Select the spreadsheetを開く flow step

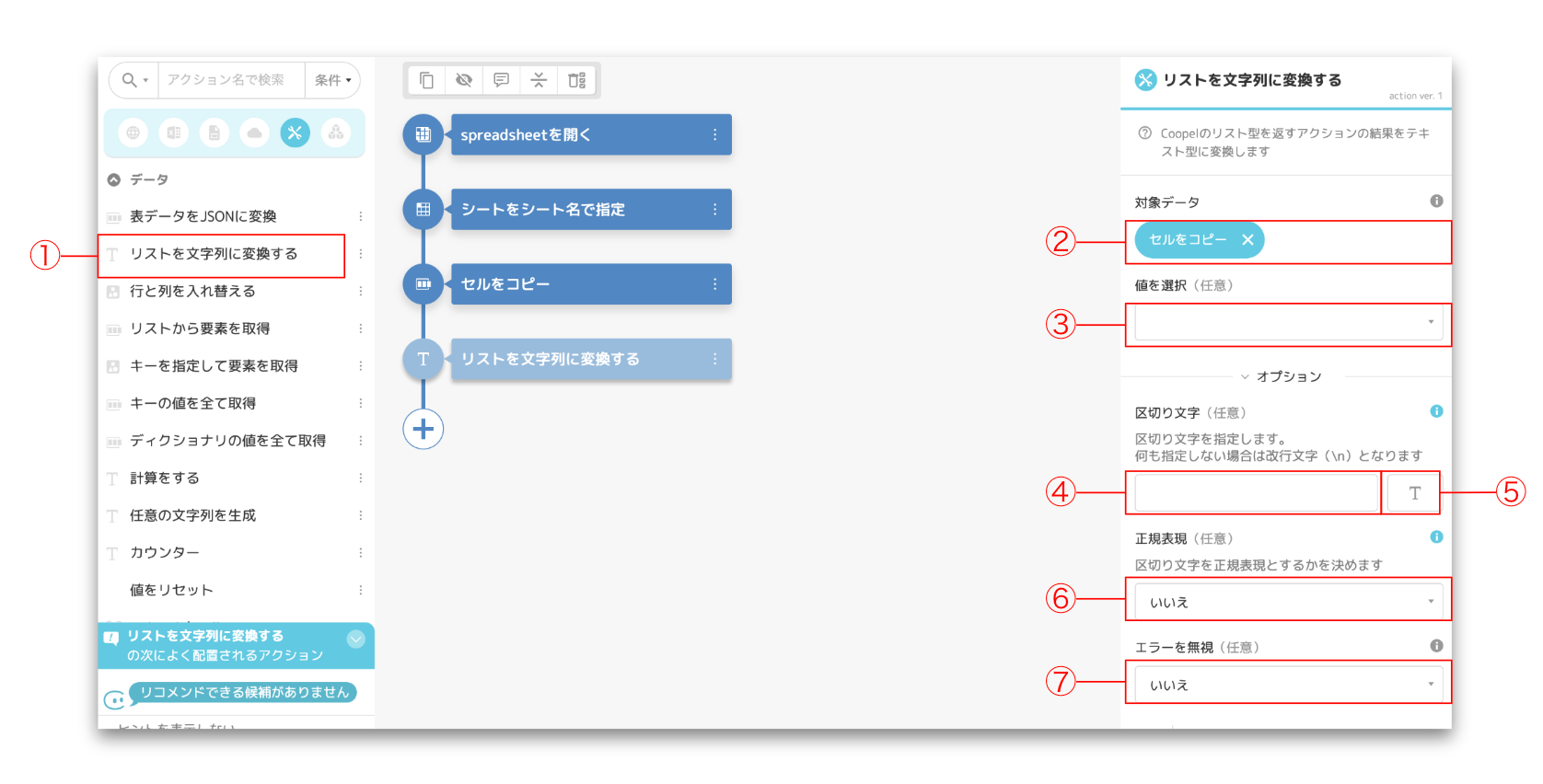click(x=591, y=134)
